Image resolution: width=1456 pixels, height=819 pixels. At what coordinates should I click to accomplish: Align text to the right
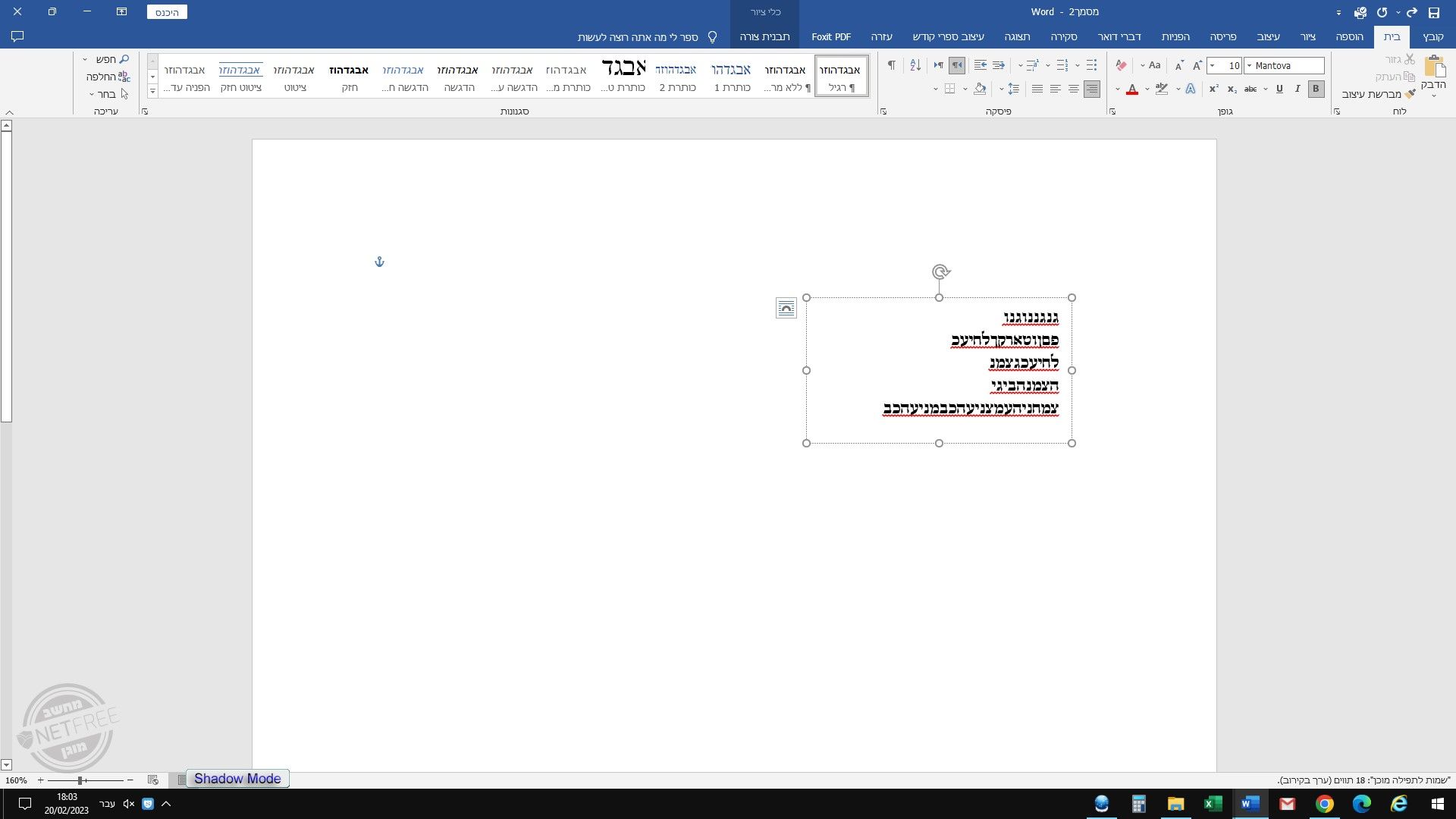pos(1091,89)
